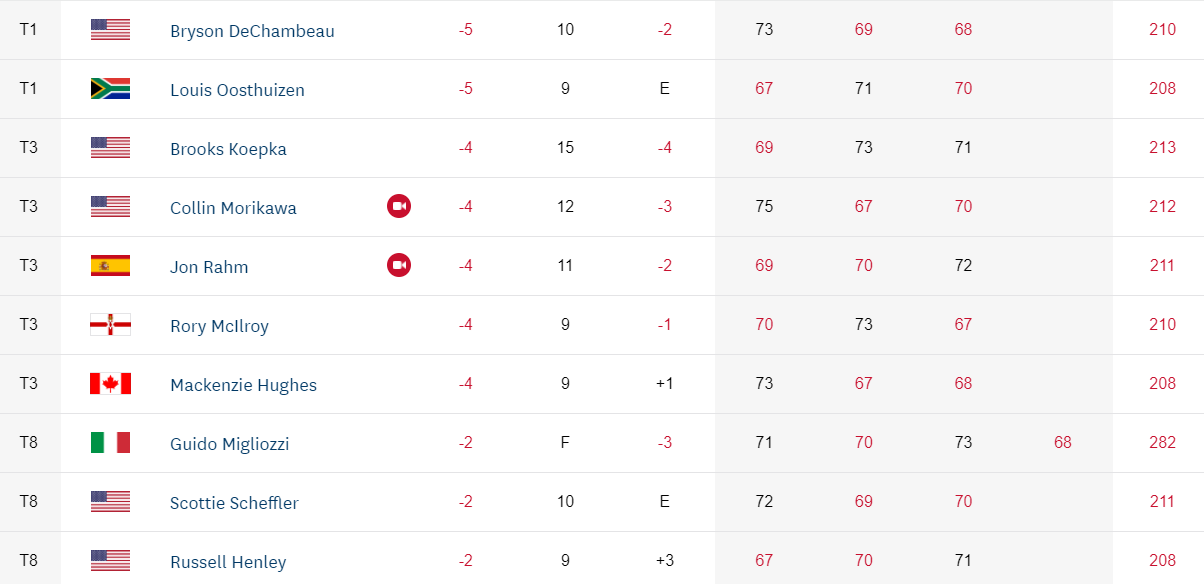Open Russell Henley's player page
Screen dimensions: 1204x584
tap(228, 562)
